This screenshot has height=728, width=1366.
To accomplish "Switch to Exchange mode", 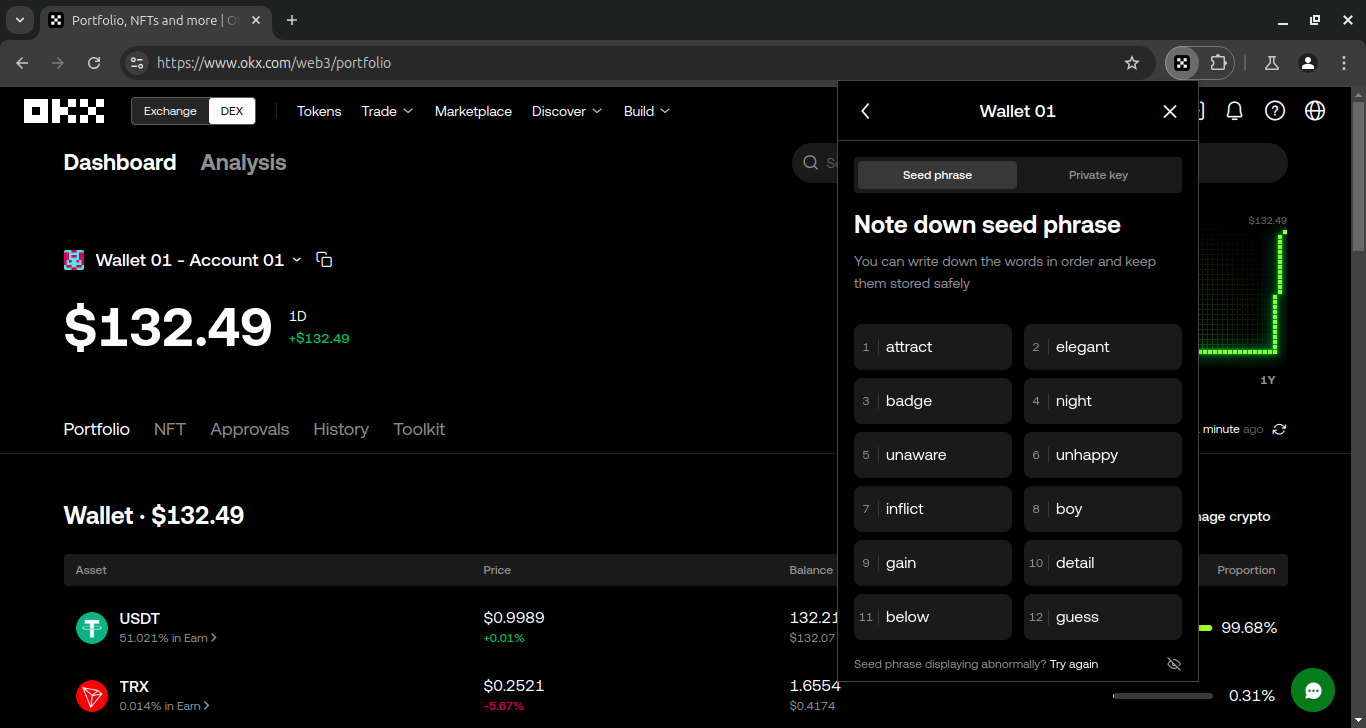I will [170, 111].
